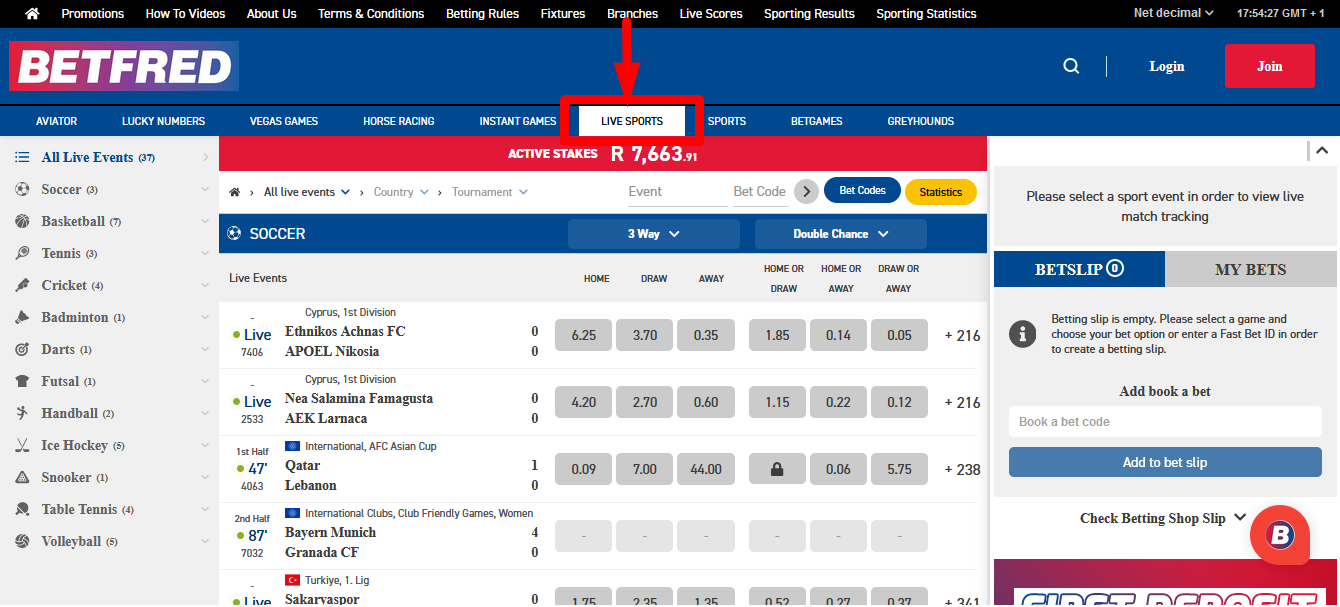This screenshot has width=1340, height=607.
Task: Open the Horse Racing tab
Action: click(x=399, y=121)
